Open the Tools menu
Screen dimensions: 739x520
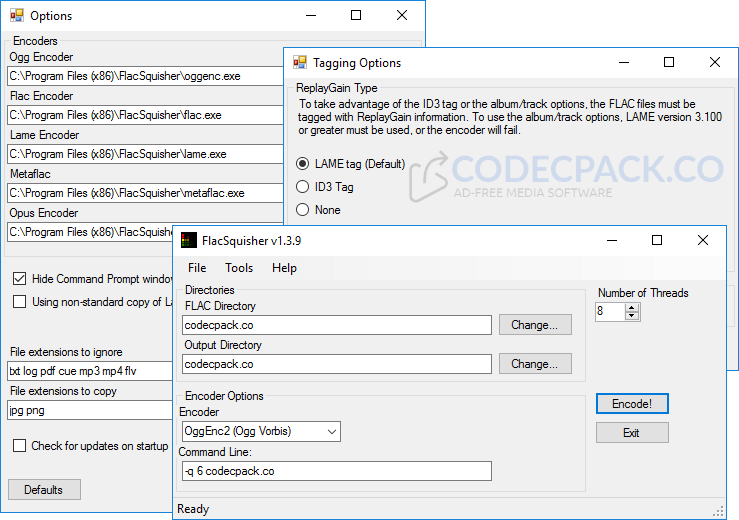click(x=239, y=268)
